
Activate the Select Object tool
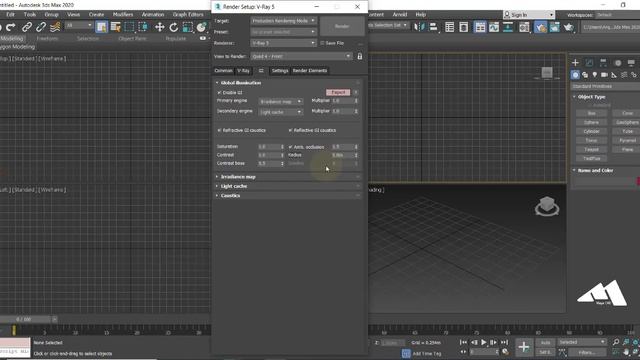coord(101,27)
